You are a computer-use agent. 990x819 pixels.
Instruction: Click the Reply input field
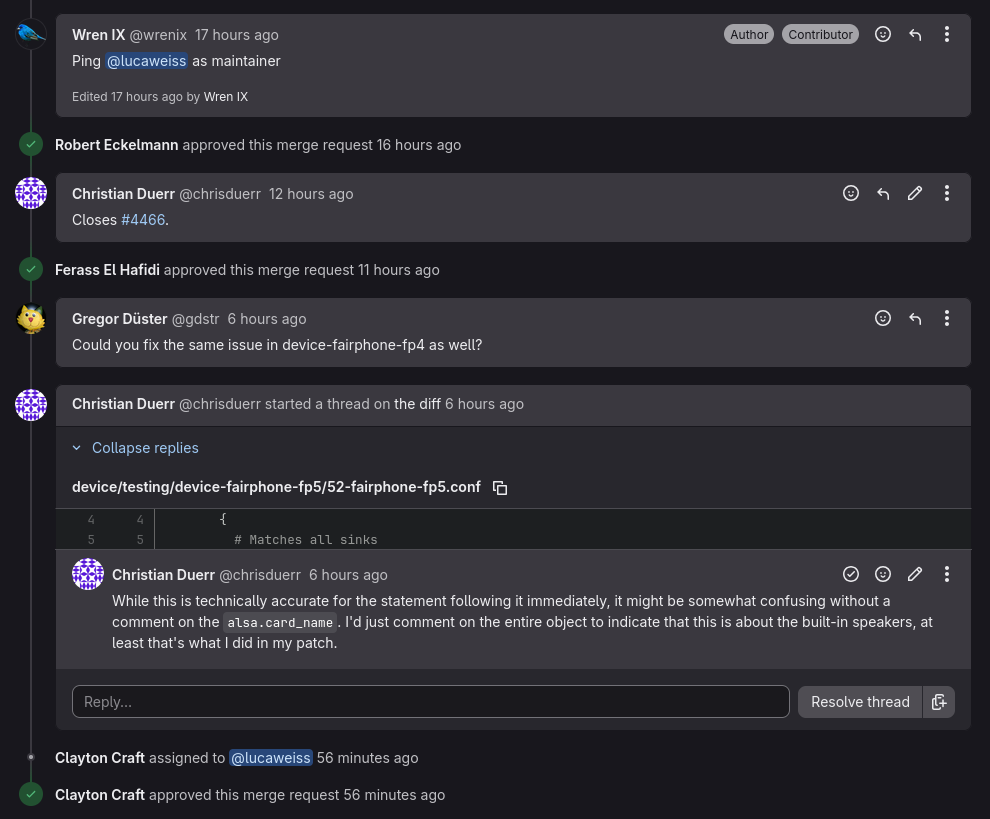(430, 702)
